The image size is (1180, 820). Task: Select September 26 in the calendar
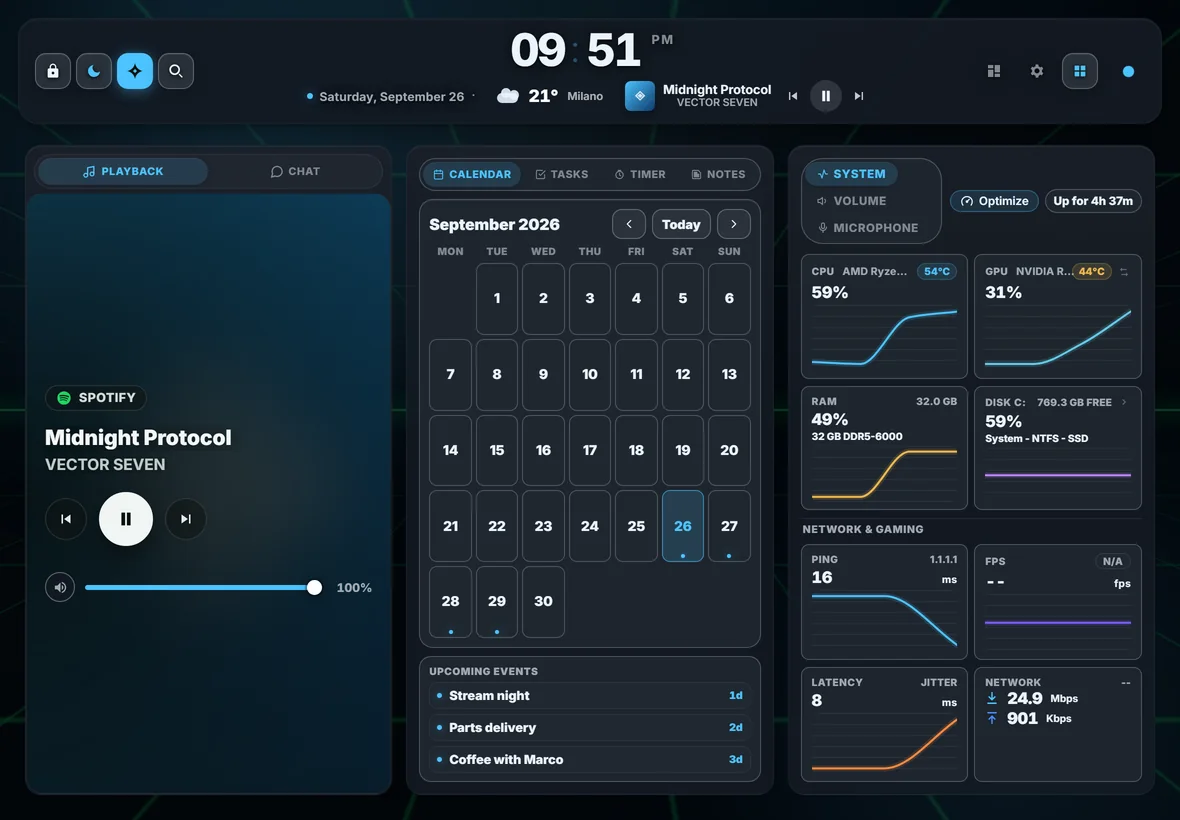(x=683, y=526)
